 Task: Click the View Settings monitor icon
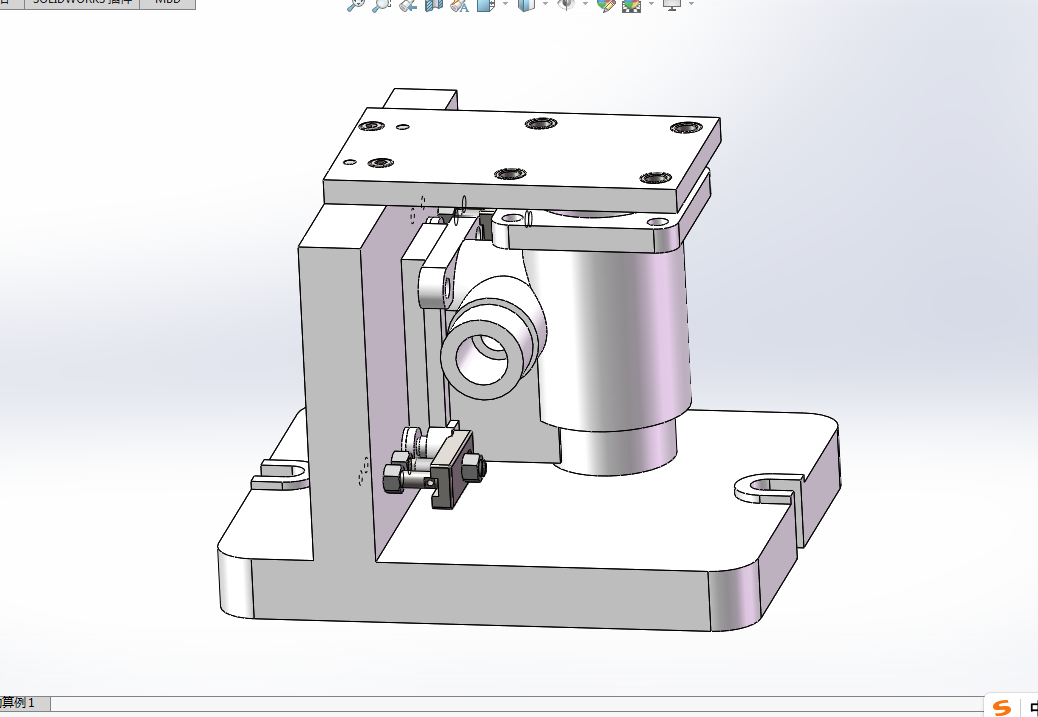coord(672,5)
